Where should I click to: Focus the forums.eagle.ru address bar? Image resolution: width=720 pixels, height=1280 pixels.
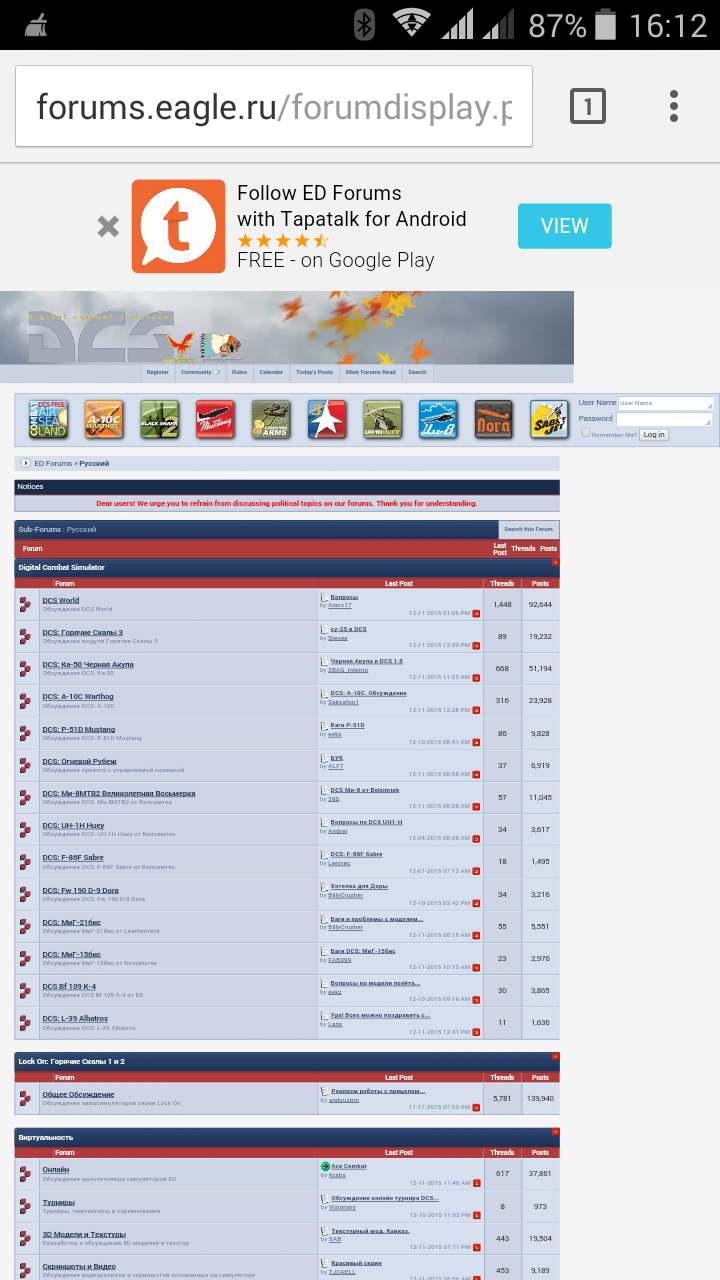pos(274,106)
